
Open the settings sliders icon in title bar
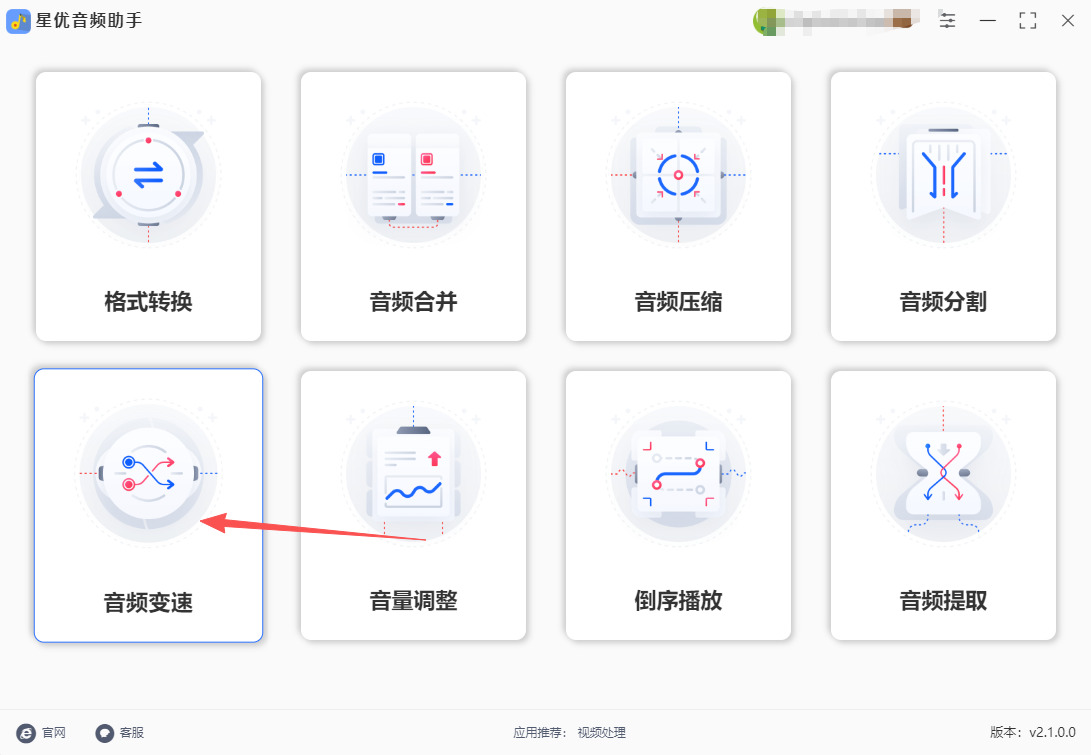pyautogui.click(x=947, y=20)
